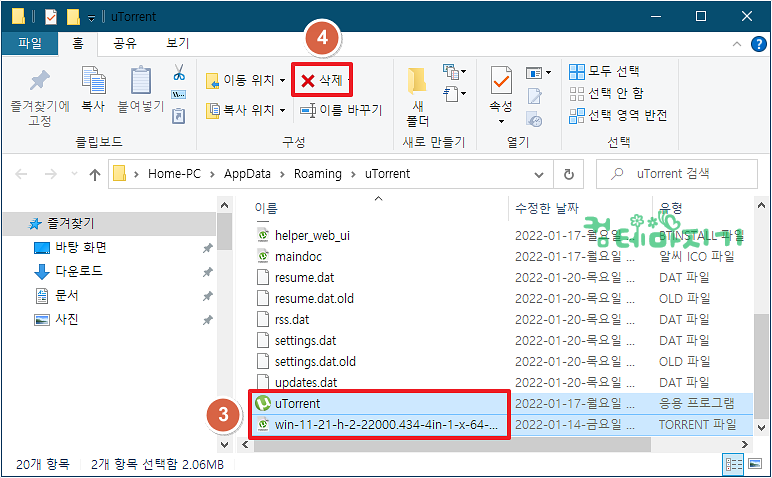Switch to the Share (공유) tab
Image resolution: width=772 pixels, height=478 pixels.
(x=125, y=44)
